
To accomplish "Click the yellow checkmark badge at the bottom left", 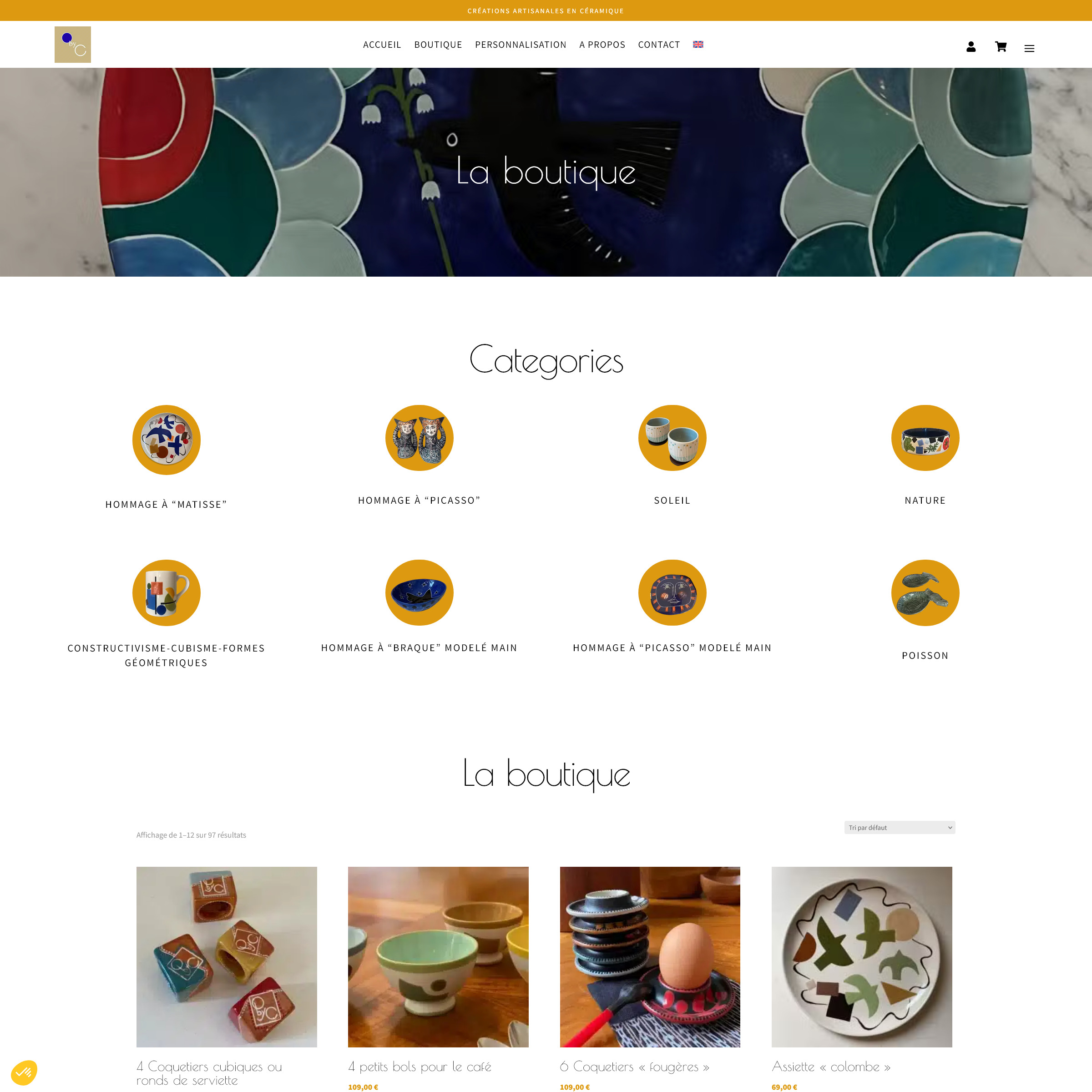I will pyautogui.click(x=24, y=1072).
